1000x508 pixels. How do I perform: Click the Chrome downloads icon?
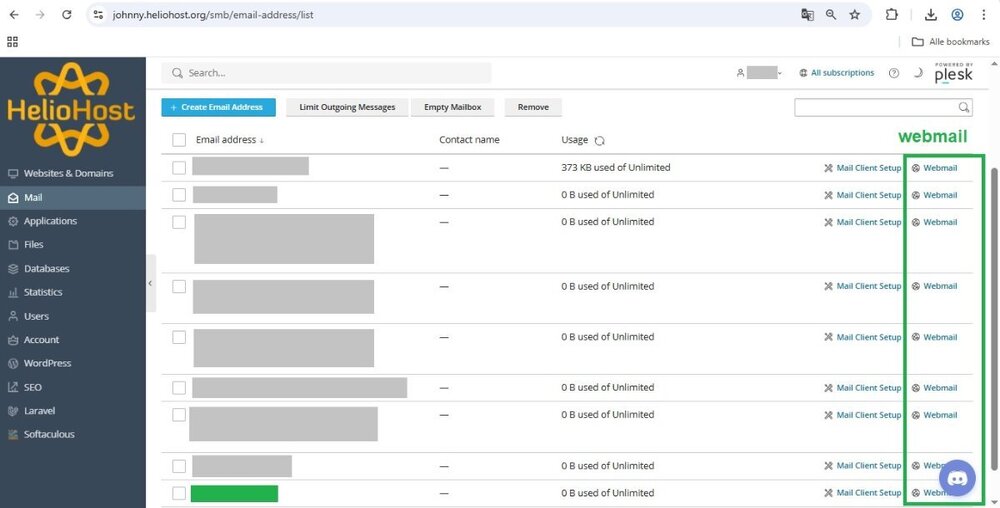[x=930, y=15]
